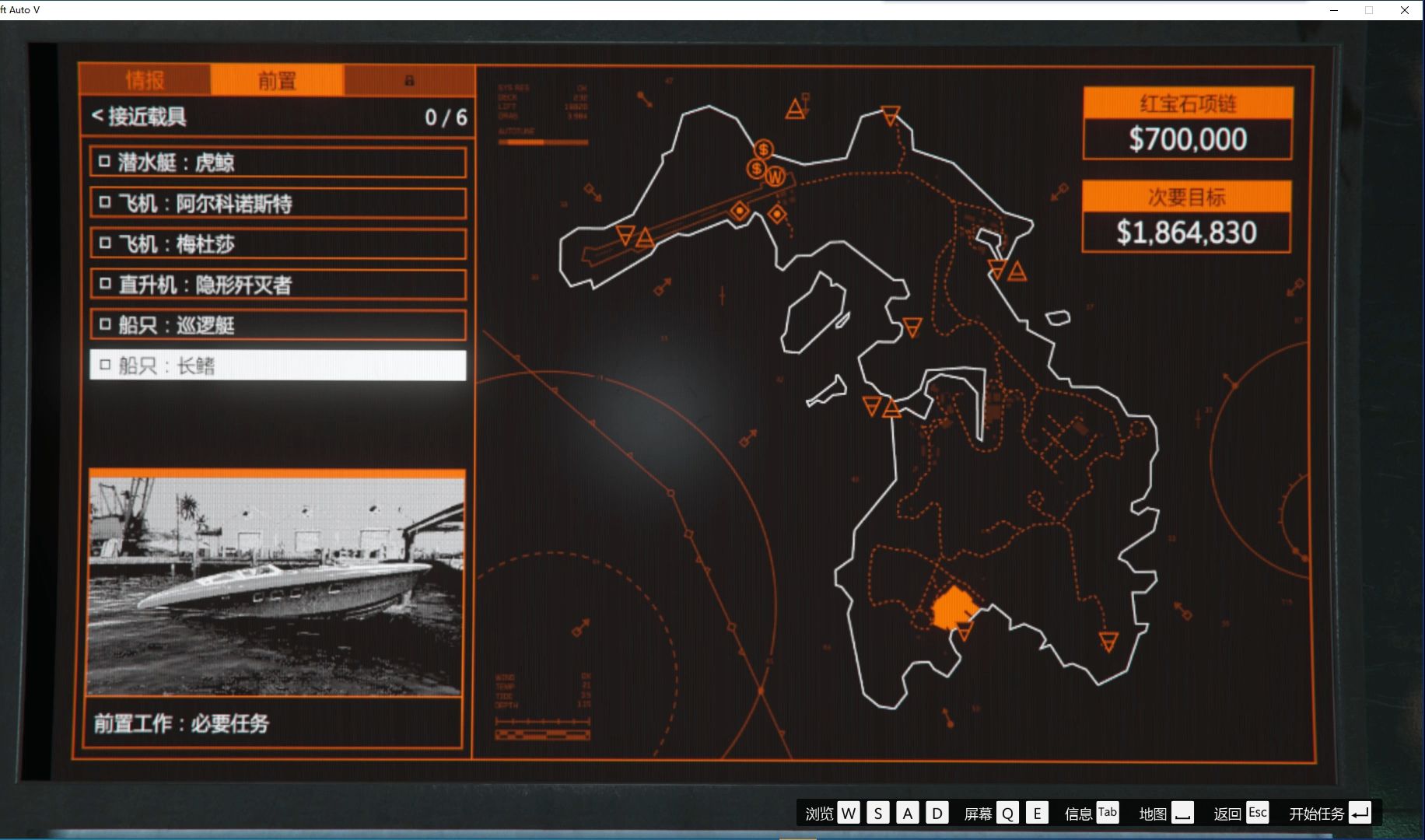Select the diamond marker on the airstrip runway
Image resolution: width=1425 pixels, height=840 pixels.
pos(739,210)
